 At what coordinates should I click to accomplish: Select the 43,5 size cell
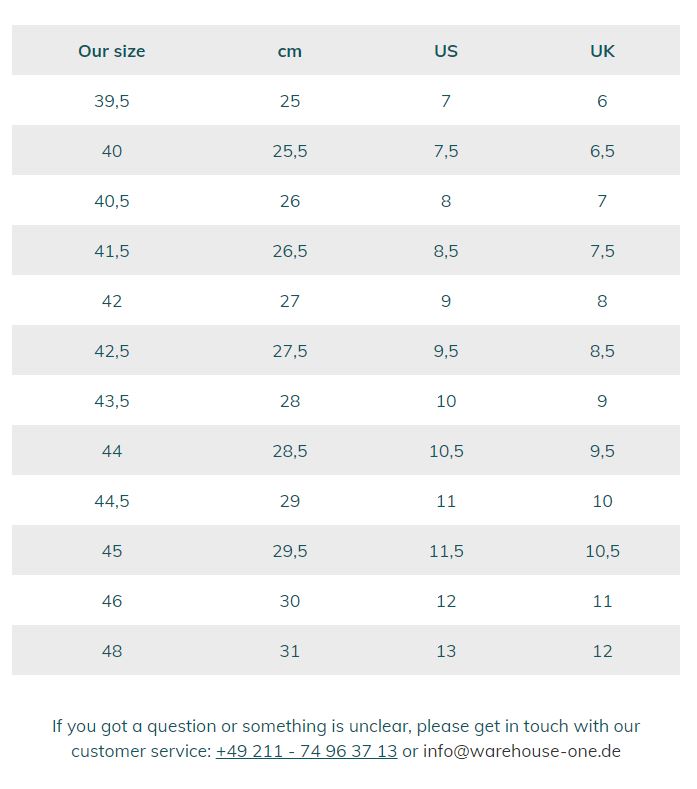pyautogui.click(x=112, y=401)
